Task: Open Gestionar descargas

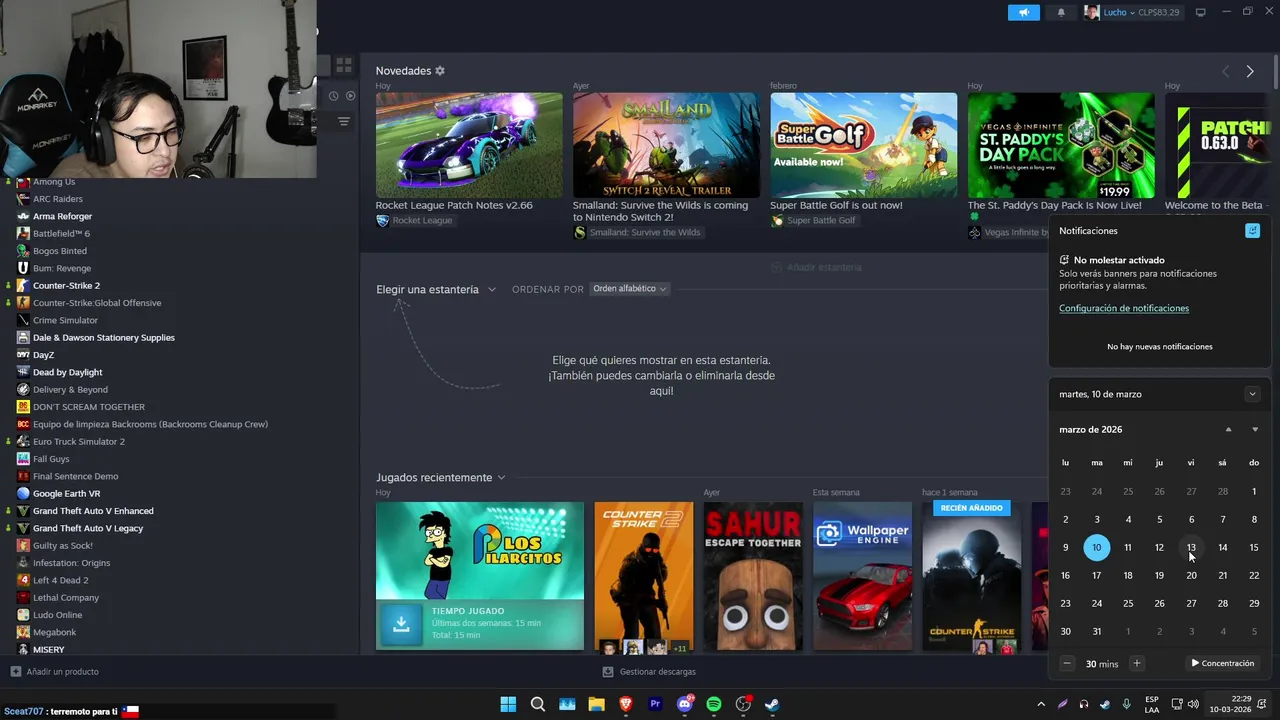Action: tap(649, 672)
